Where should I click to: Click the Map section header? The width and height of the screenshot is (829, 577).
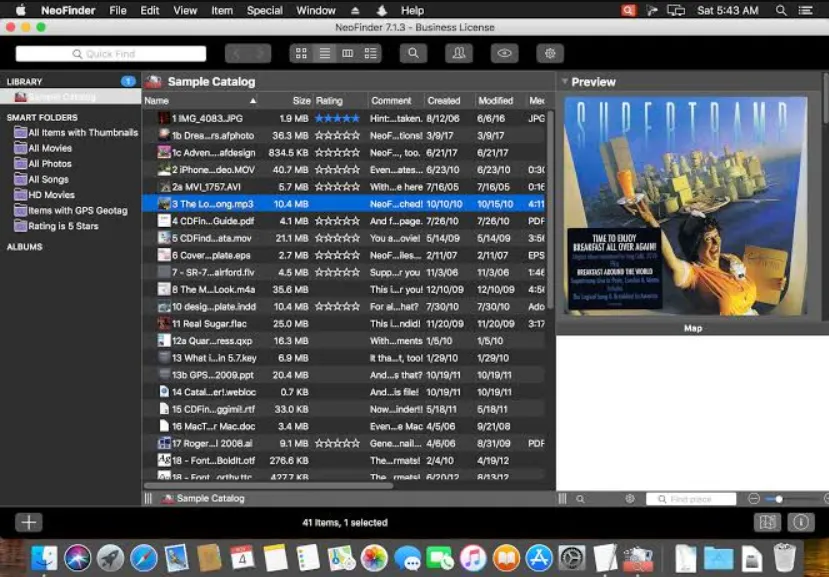point(693,328)
